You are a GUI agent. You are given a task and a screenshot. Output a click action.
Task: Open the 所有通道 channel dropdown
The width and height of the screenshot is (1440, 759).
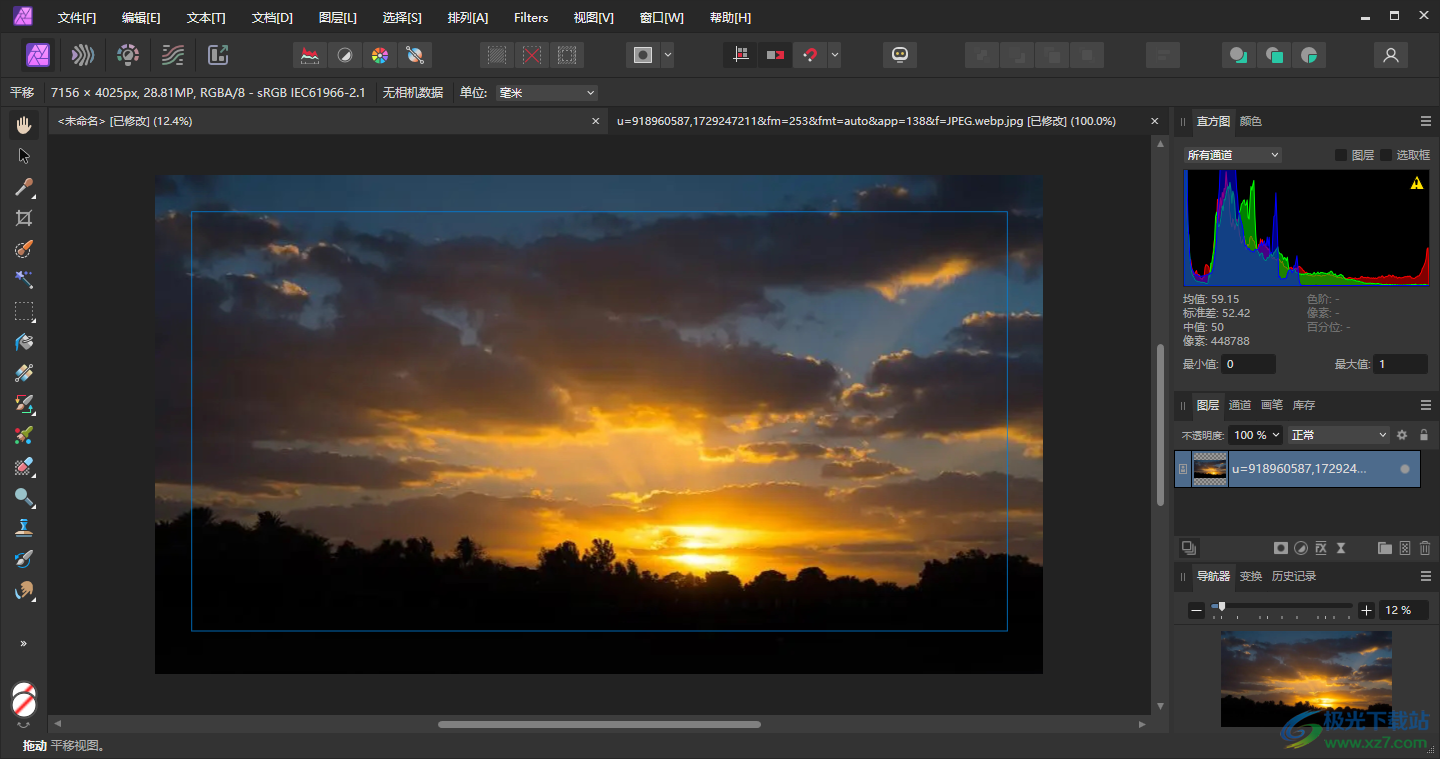[1232, 155]
